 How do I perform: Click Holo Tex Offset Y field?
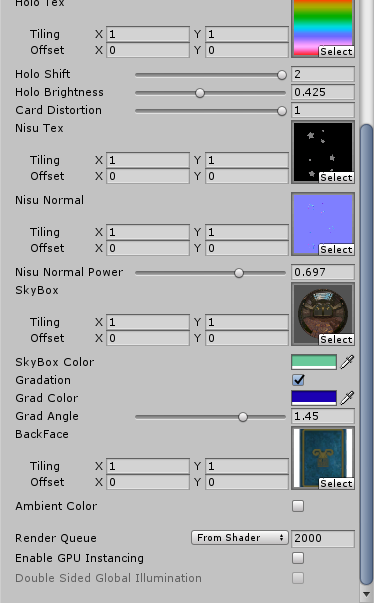247,50
